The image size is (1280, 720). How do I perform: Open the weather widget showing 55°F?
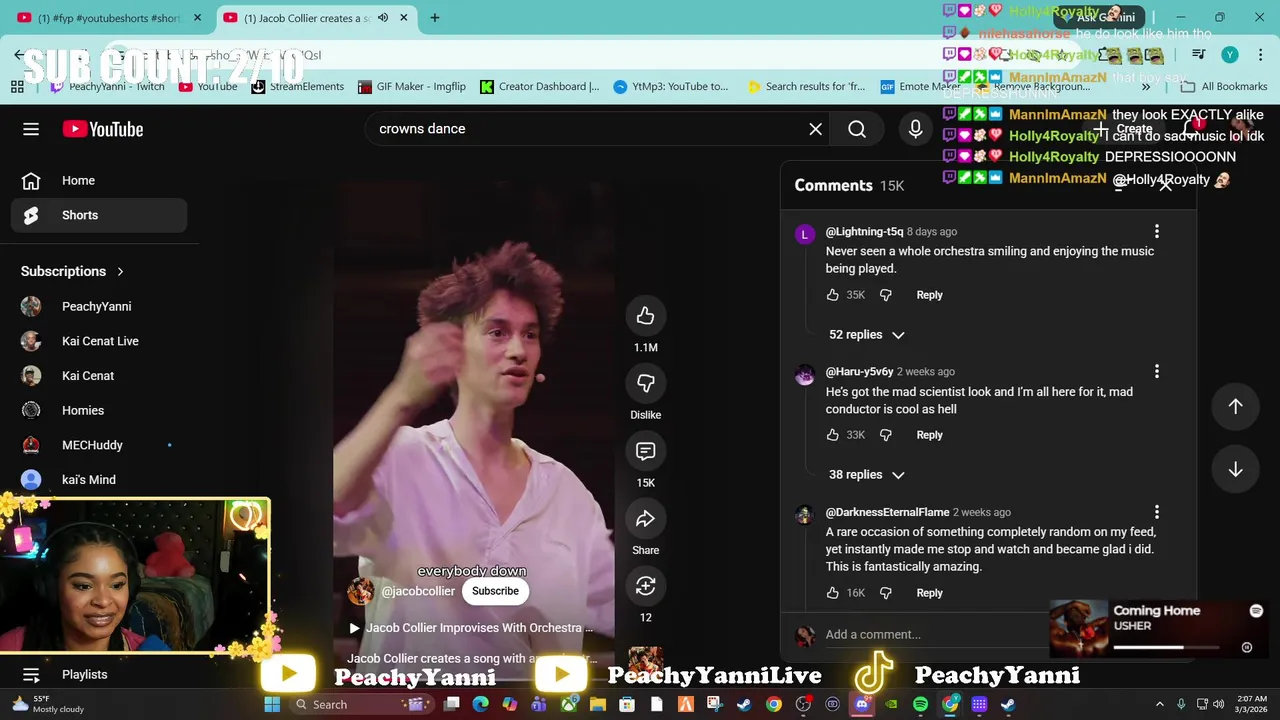tap(47, 705)
